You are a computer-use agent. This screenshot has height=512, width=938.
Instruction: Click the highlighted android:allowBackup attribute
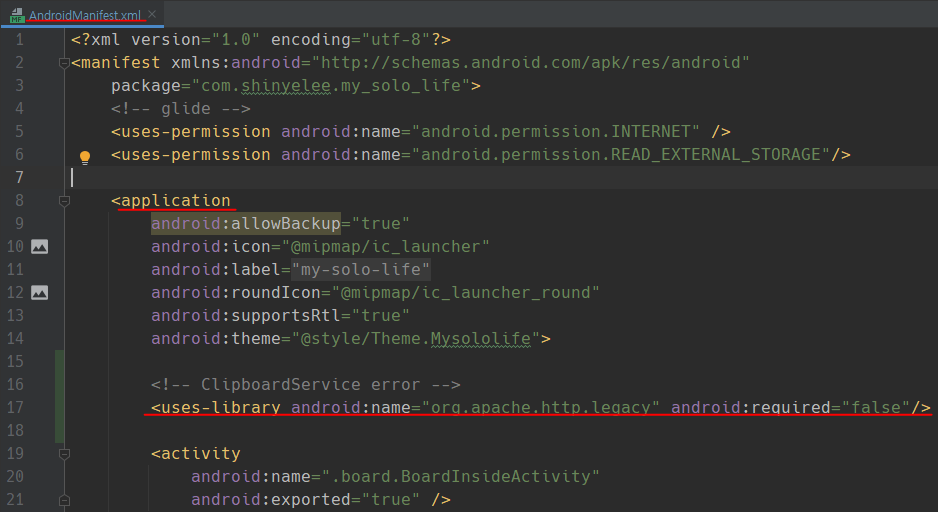(246, 224)
